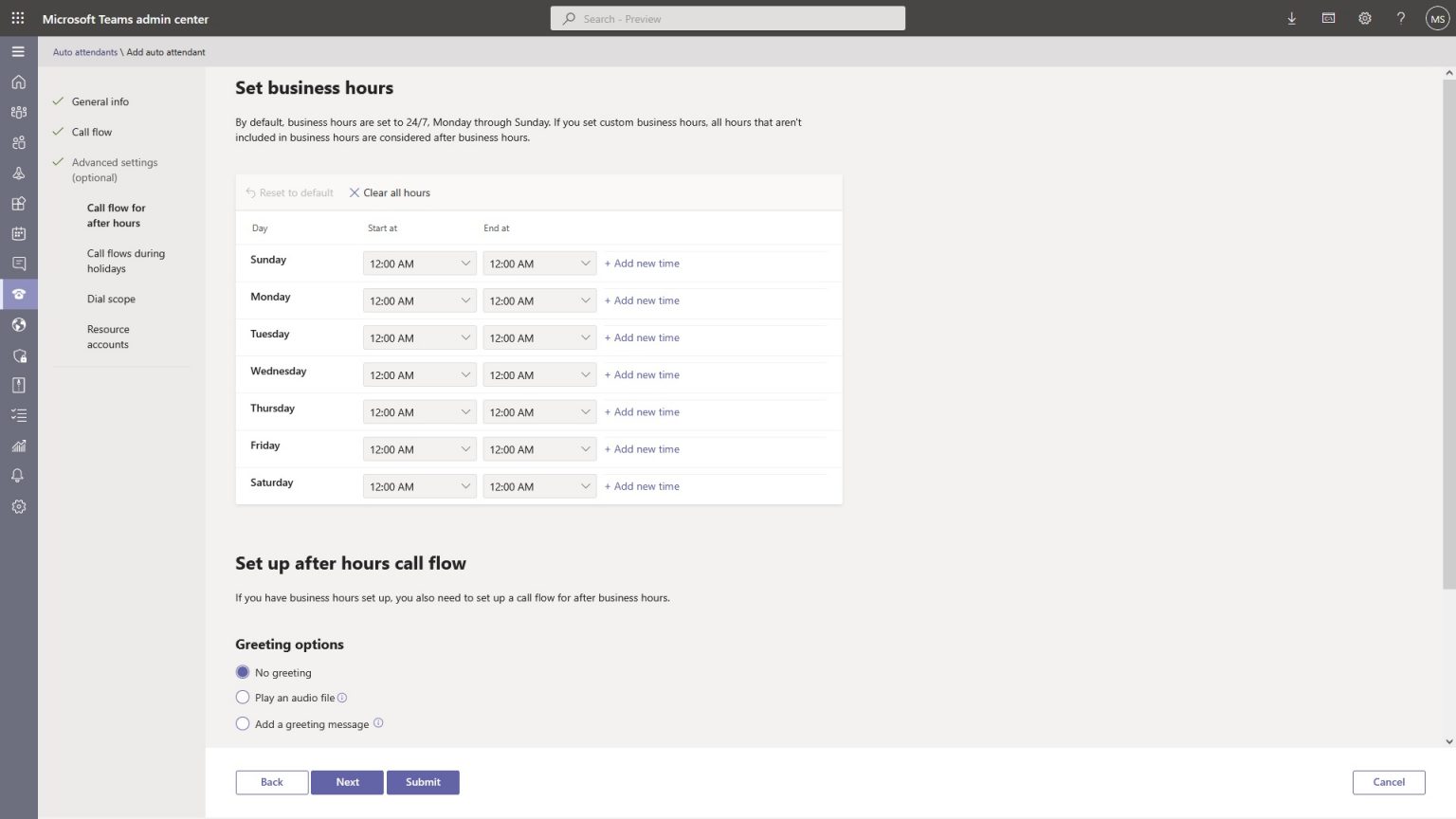
Task: Select the Voice phone icon in the sidebar
Action: point(17,294)
